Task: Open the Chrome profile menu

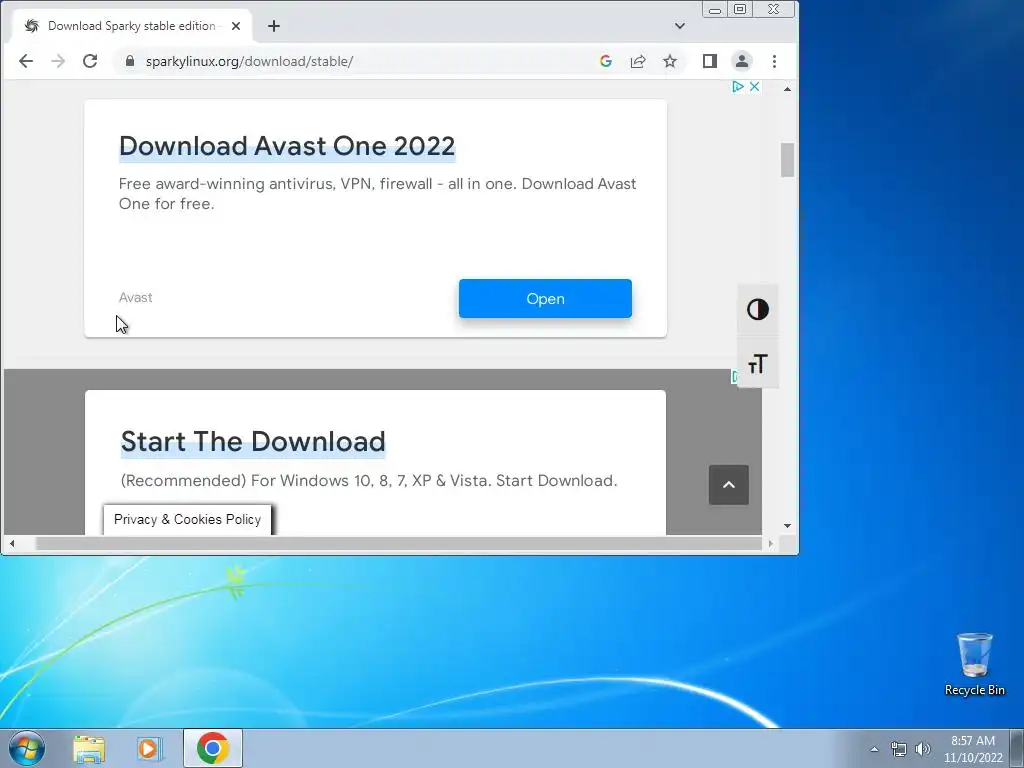Action: click(742, 61)
